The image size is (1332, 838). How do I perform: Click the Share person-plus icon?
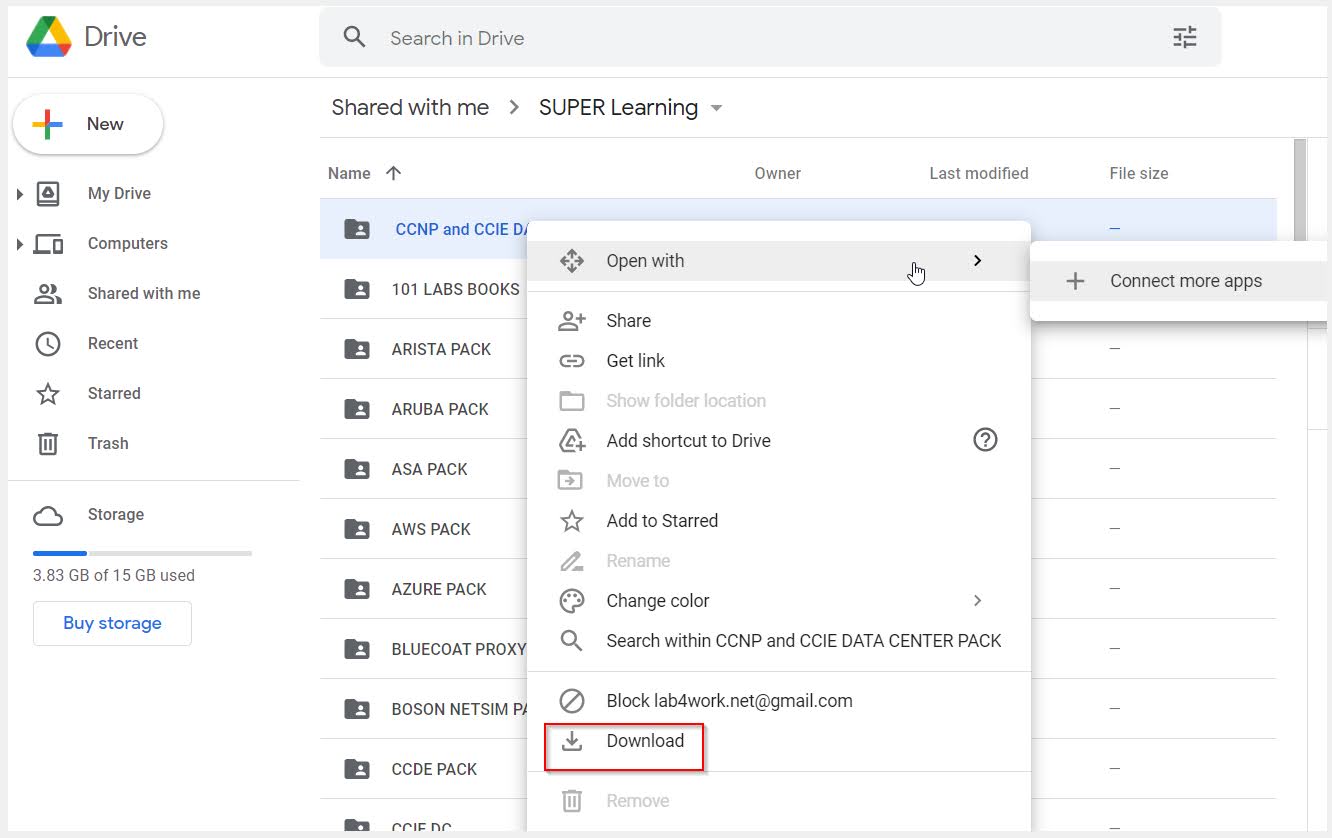click(x=572, y=321)
